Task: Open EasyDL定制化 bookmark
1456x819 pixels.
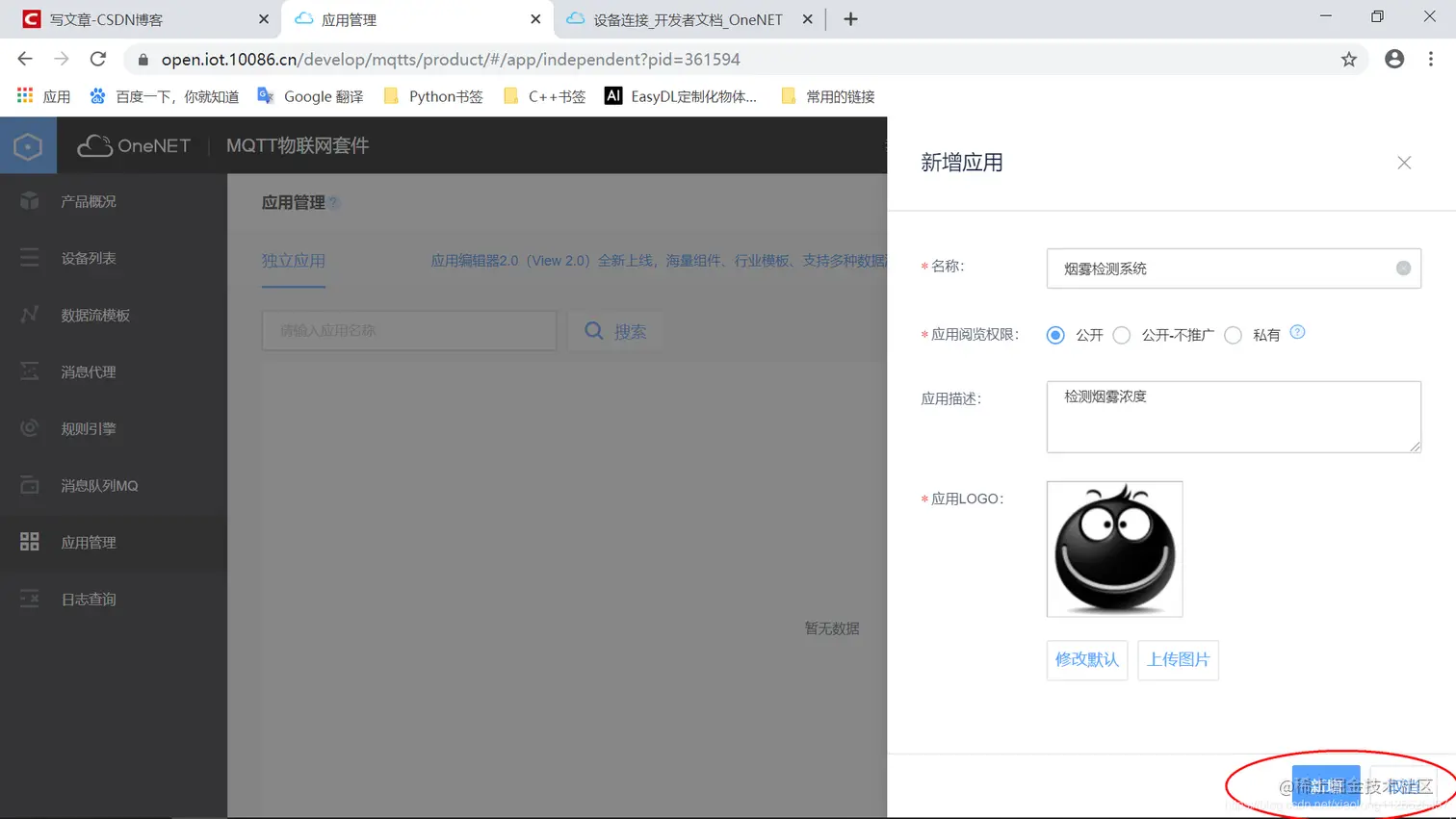Action: tap(681, 96)
